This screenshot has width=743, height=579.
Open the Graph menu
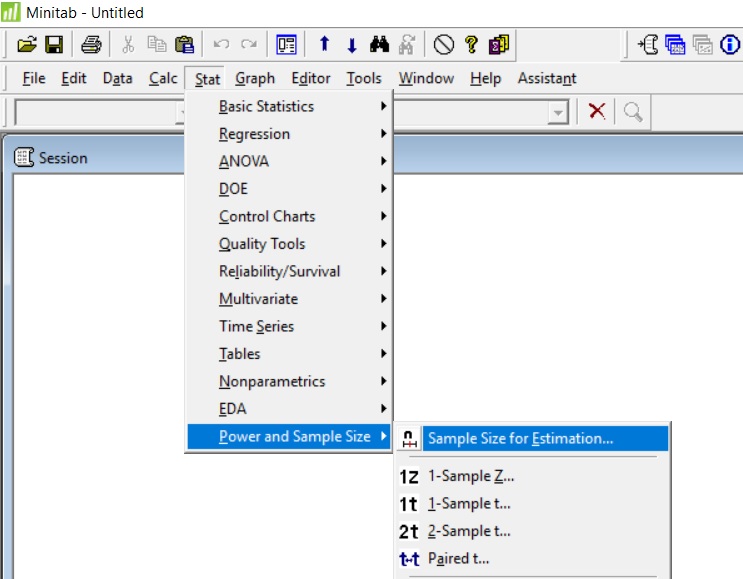(x=255, y=78)
